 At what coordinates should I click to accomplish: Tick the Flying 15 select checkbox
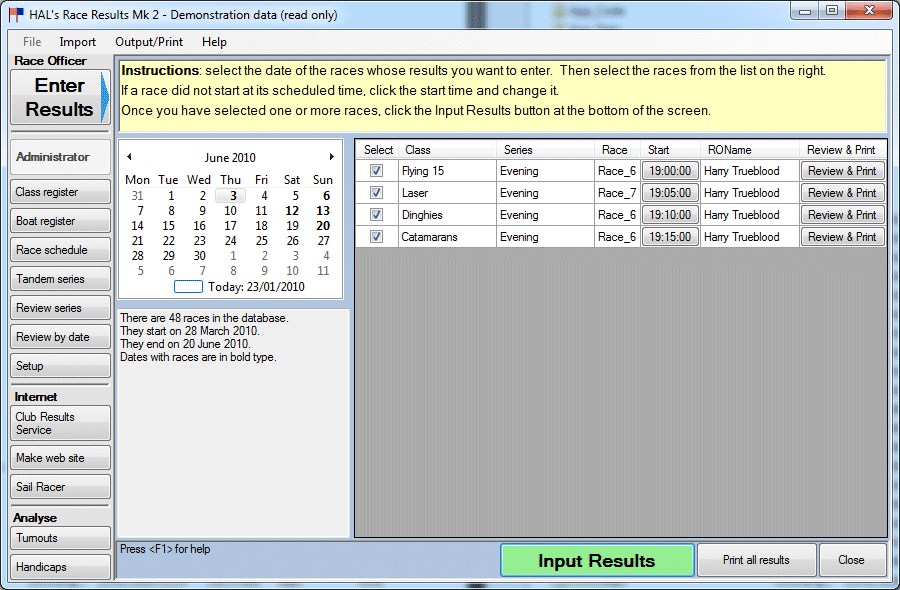(377, 170)
